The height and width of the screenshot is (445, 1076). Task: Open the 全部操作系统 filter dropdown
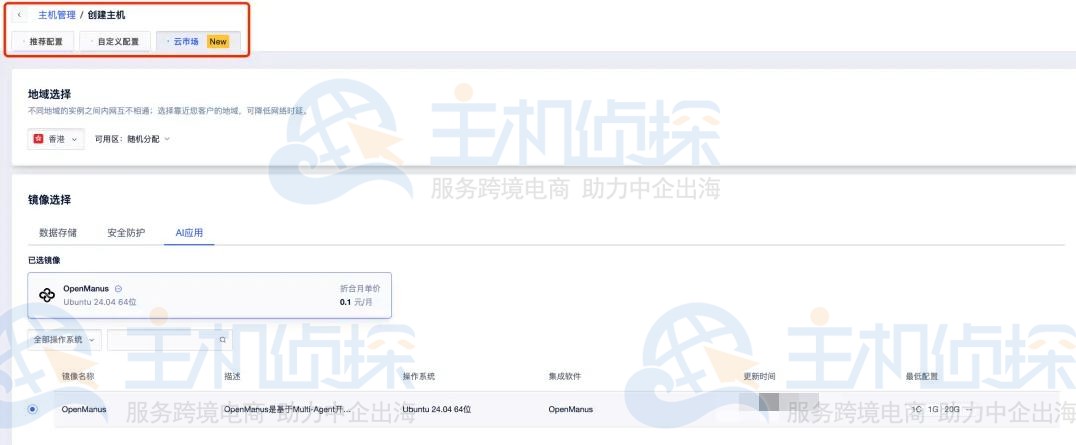[x=64, y=340]
